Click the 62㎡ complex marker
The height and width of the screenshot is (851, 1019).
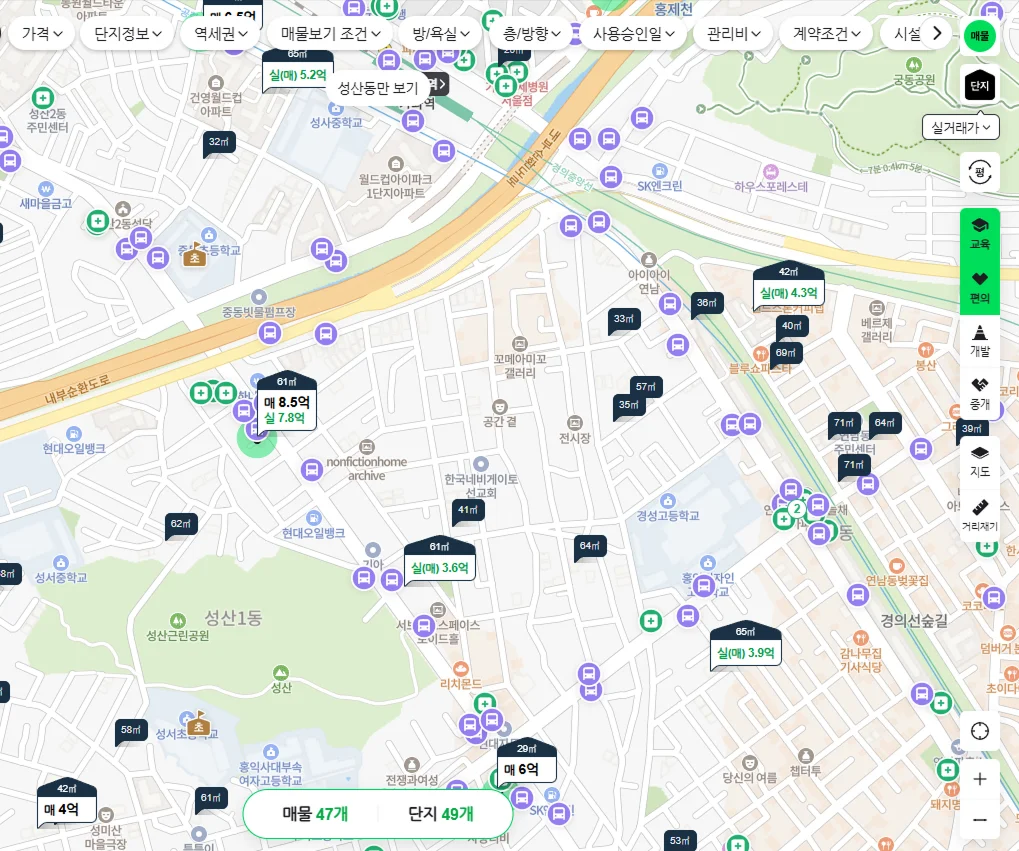[181, 524]
